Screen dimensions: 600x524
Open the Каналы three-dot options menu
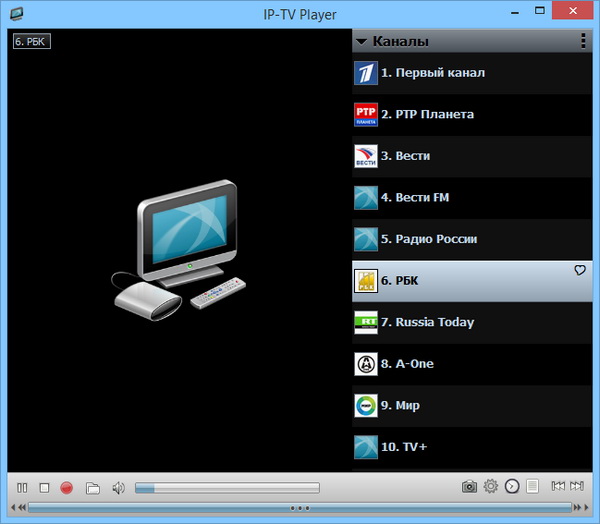[584, 42]
